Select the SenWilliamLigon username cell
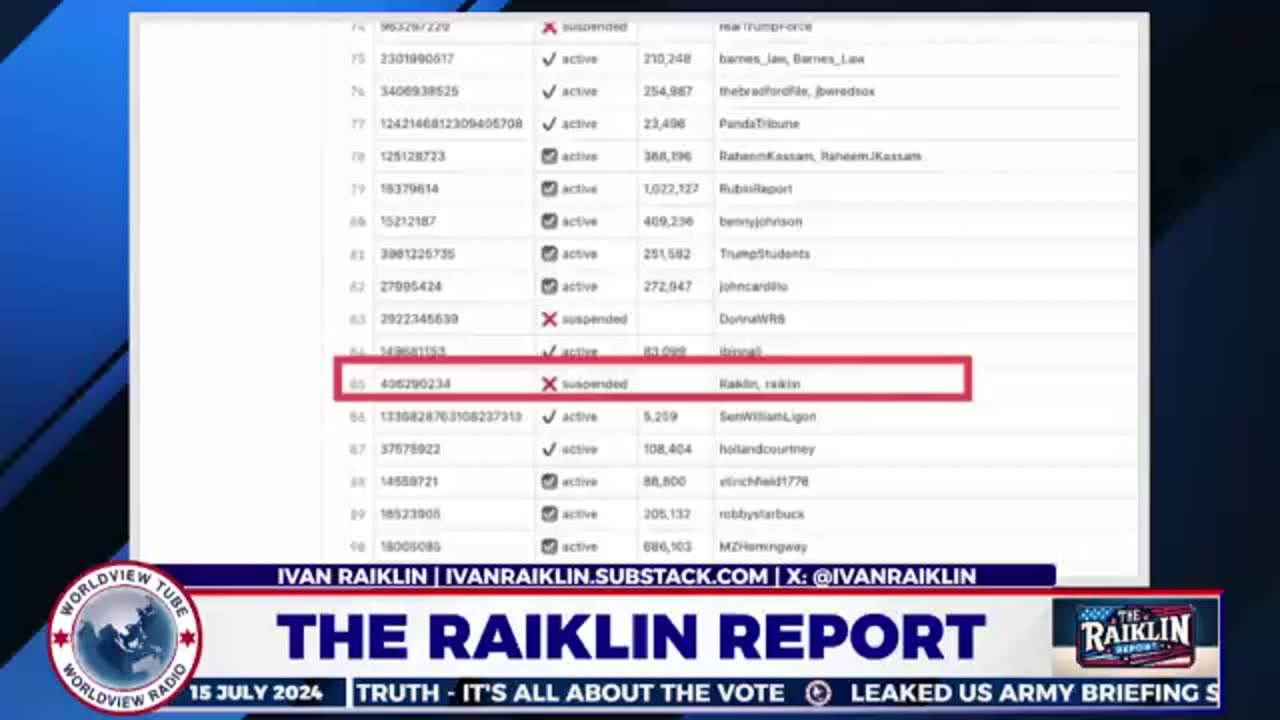This screenshot has height=720, width=1280. pos(768,416)
